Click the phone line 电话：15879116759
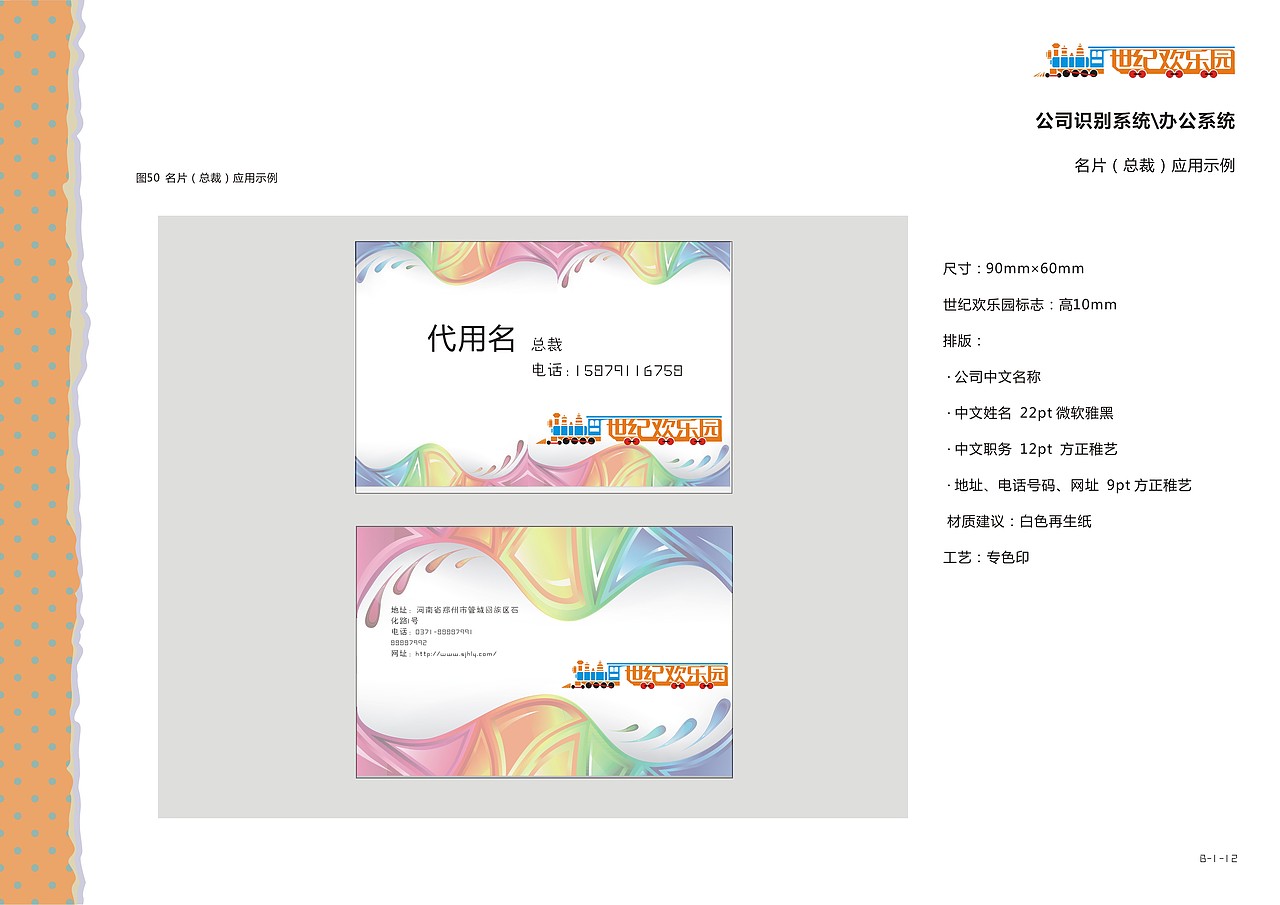The width and height of the screenshot is (1280, 905). pyautogui.click(x=607, y=370)
